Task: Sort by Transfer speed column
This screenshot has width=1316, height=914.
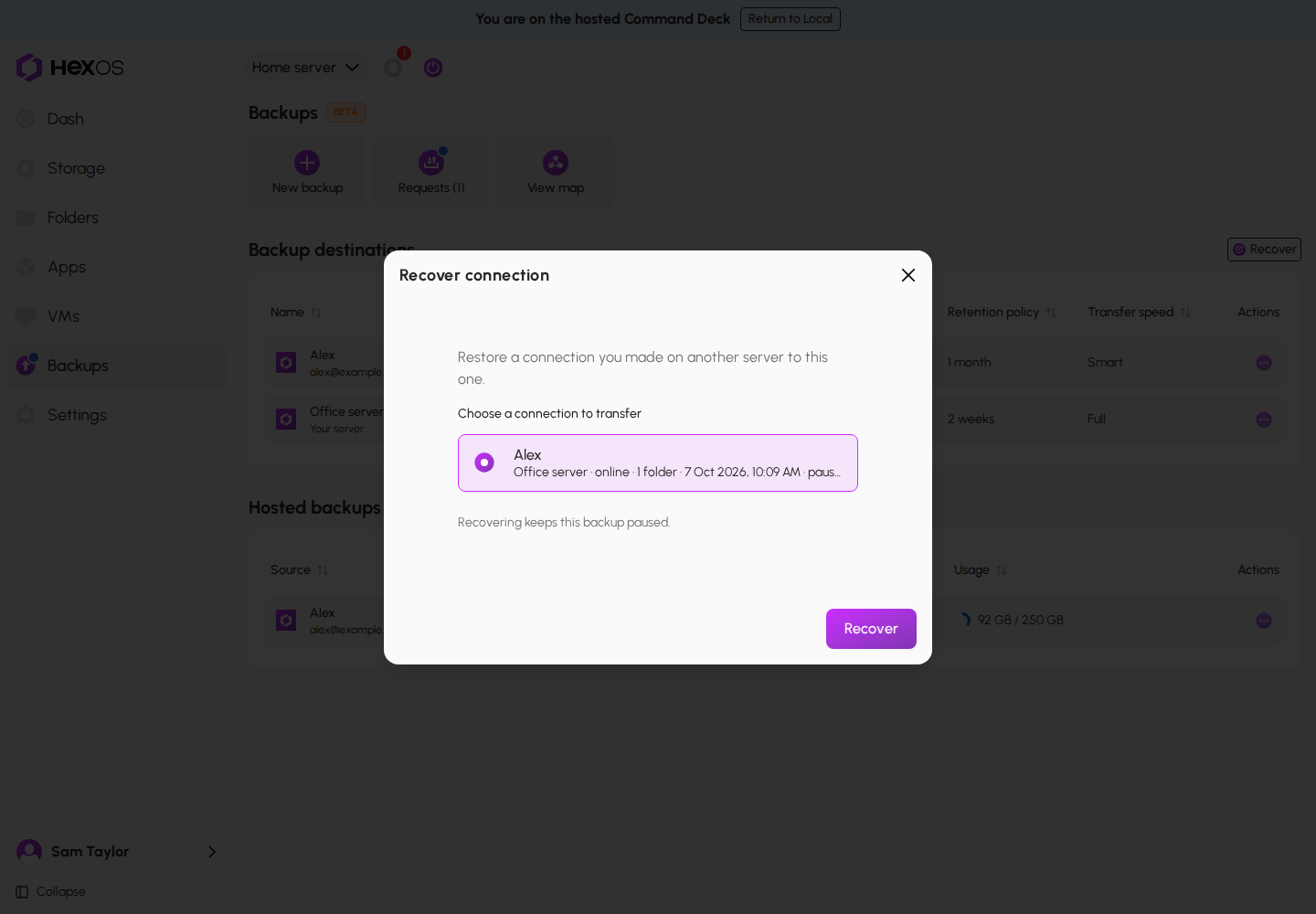Action: [1139, 313]
